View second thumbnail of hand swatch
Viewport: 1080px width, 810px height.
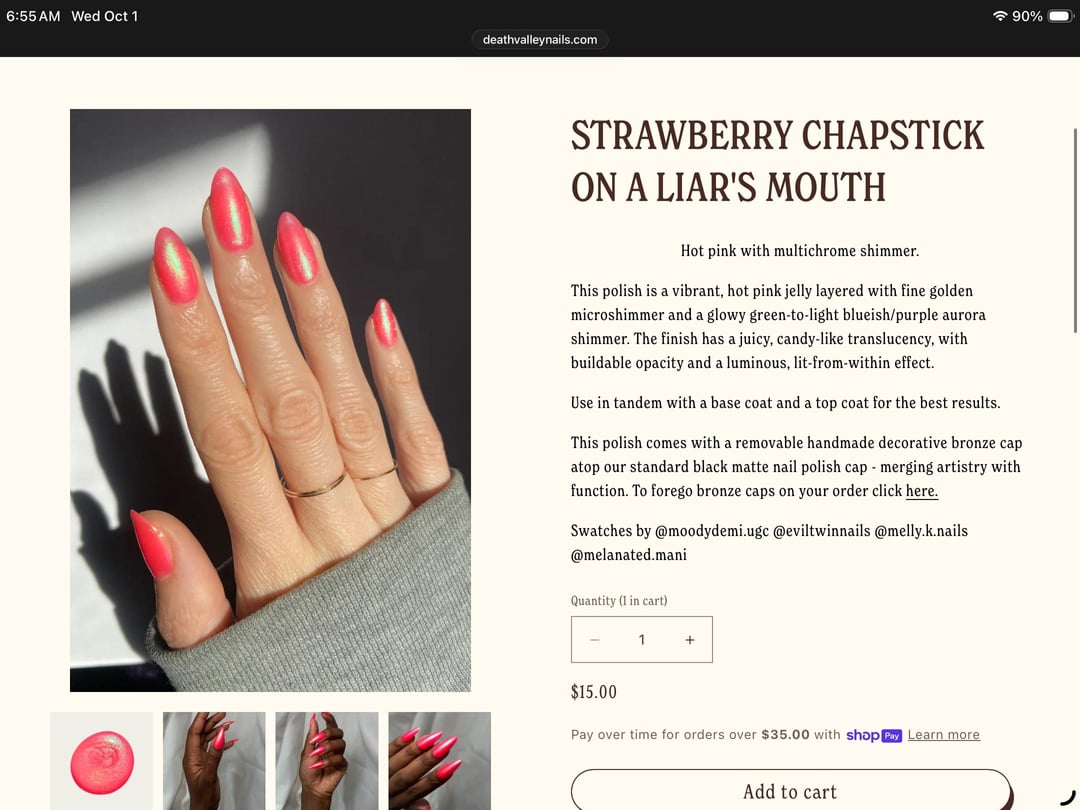click(214, 761)
